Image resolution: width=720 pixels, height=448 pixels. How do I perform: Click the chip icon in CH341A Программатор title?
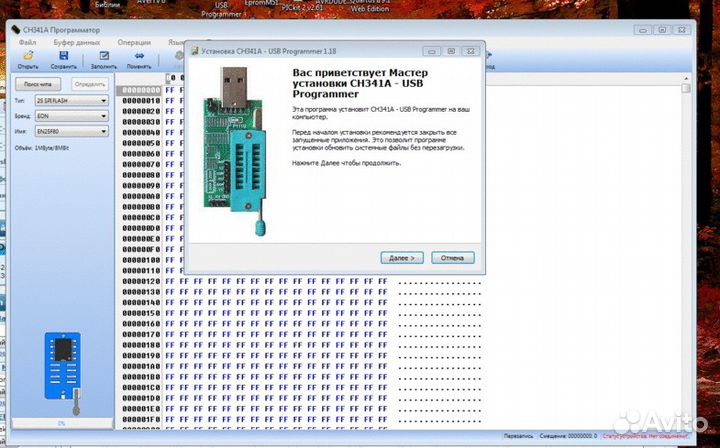click(16, 30)
